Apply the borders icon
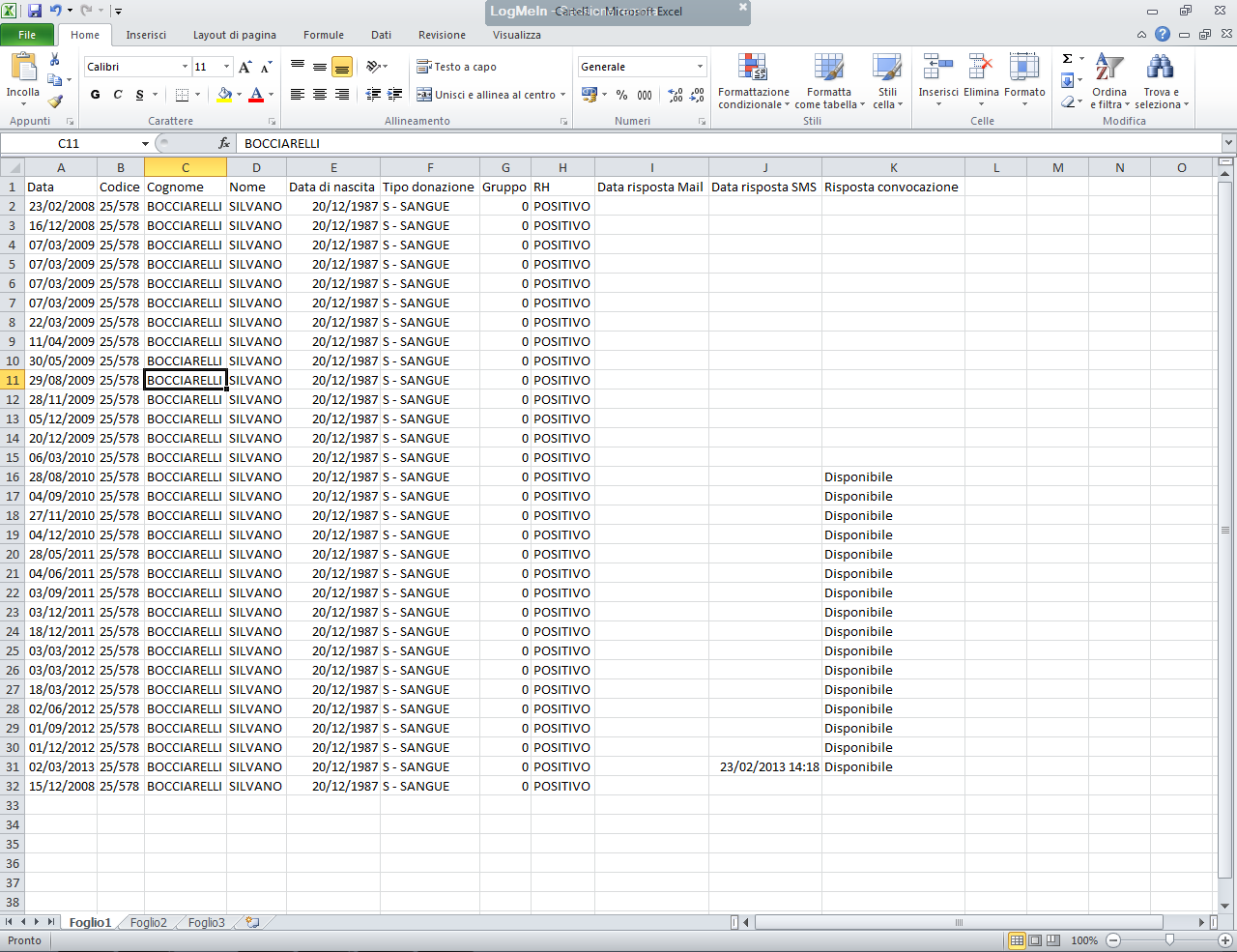 tap(182, 95)
